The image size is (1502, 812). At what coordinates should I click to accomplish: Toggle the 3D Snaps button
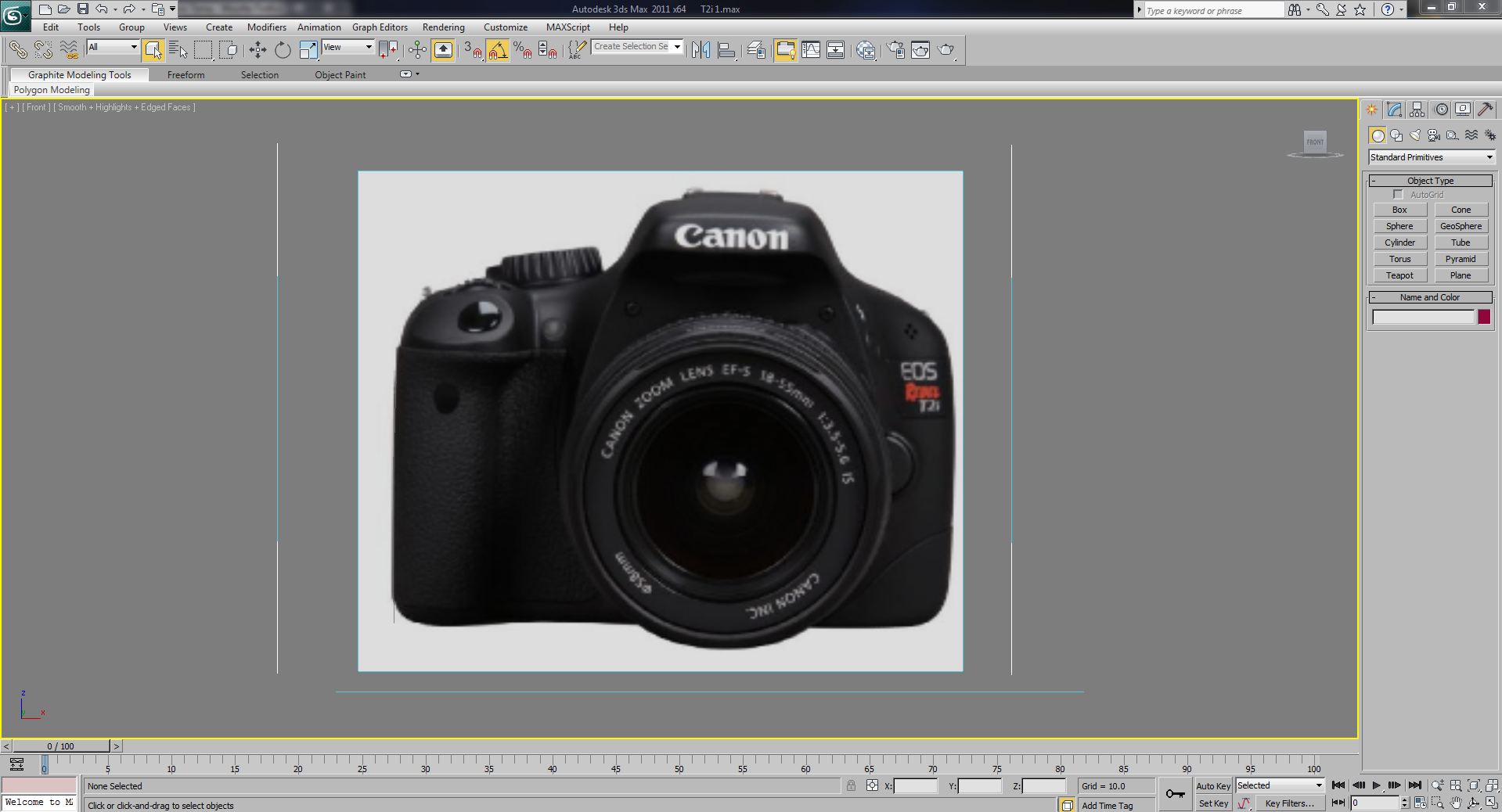point(472,50)
